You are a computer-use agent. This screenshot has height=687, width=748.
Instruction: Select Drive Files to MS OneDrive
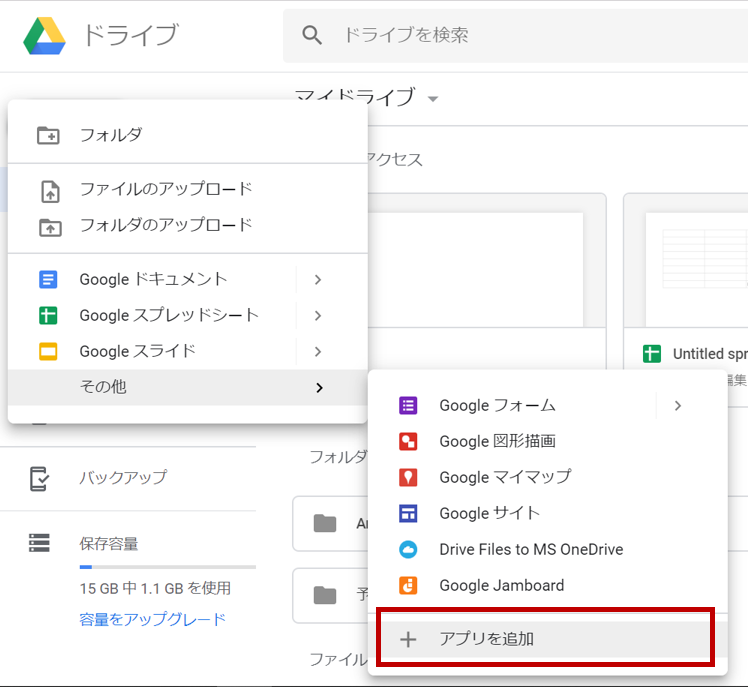point(548,550)
